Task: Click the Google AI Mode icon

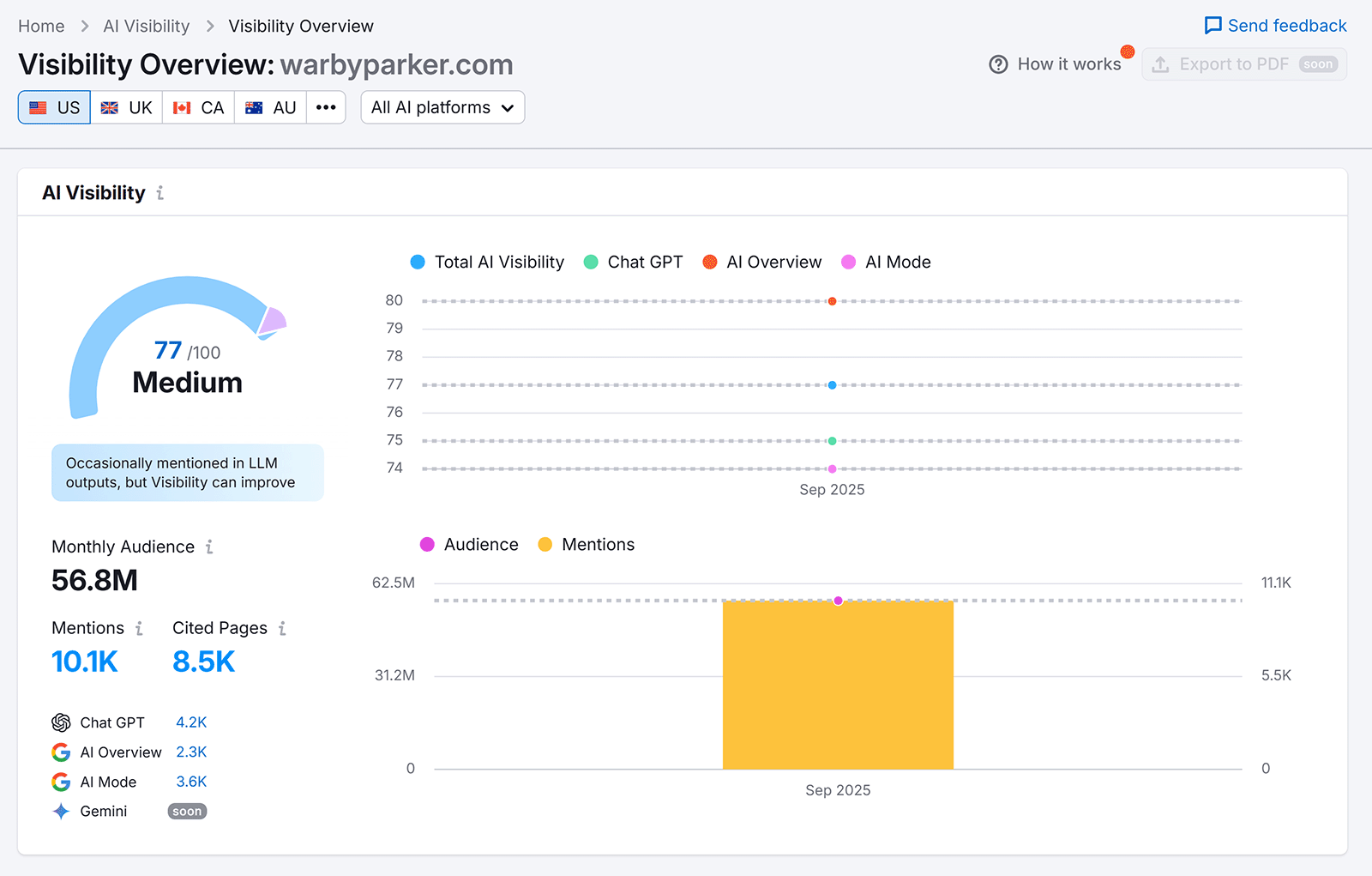Action: point(61,782)
